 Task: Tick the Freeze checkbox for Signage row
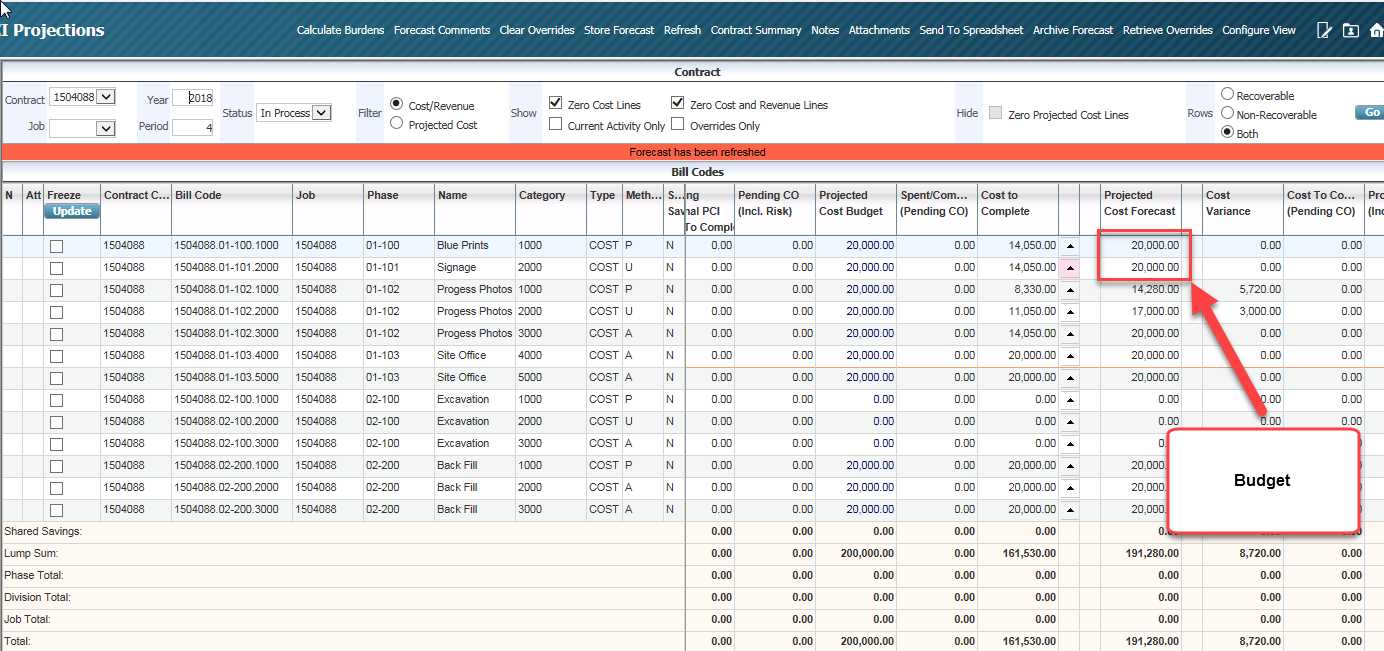coord(56,268)
